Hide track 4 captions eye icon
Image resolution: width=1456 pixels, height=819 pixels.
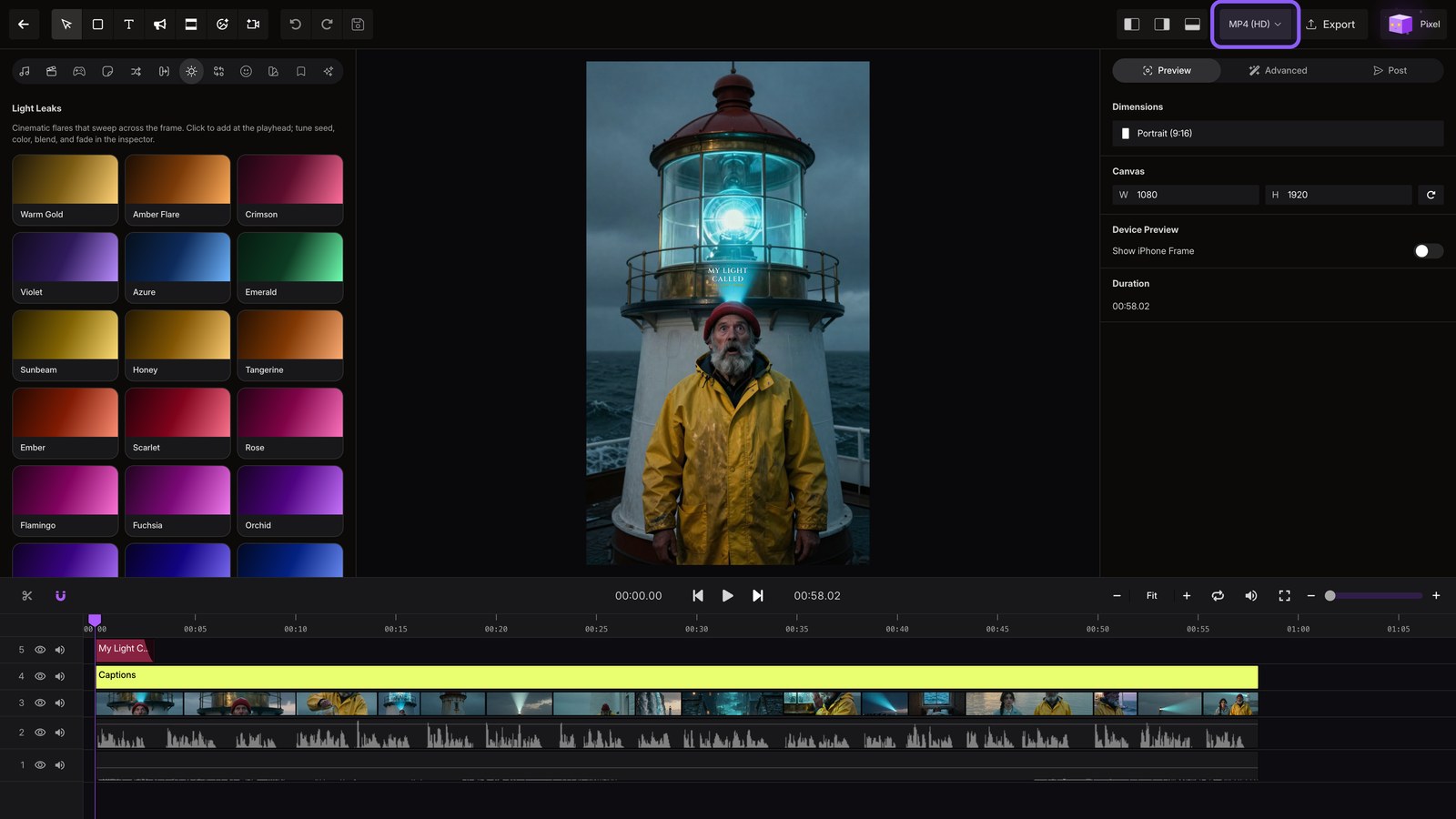point(40,676)
